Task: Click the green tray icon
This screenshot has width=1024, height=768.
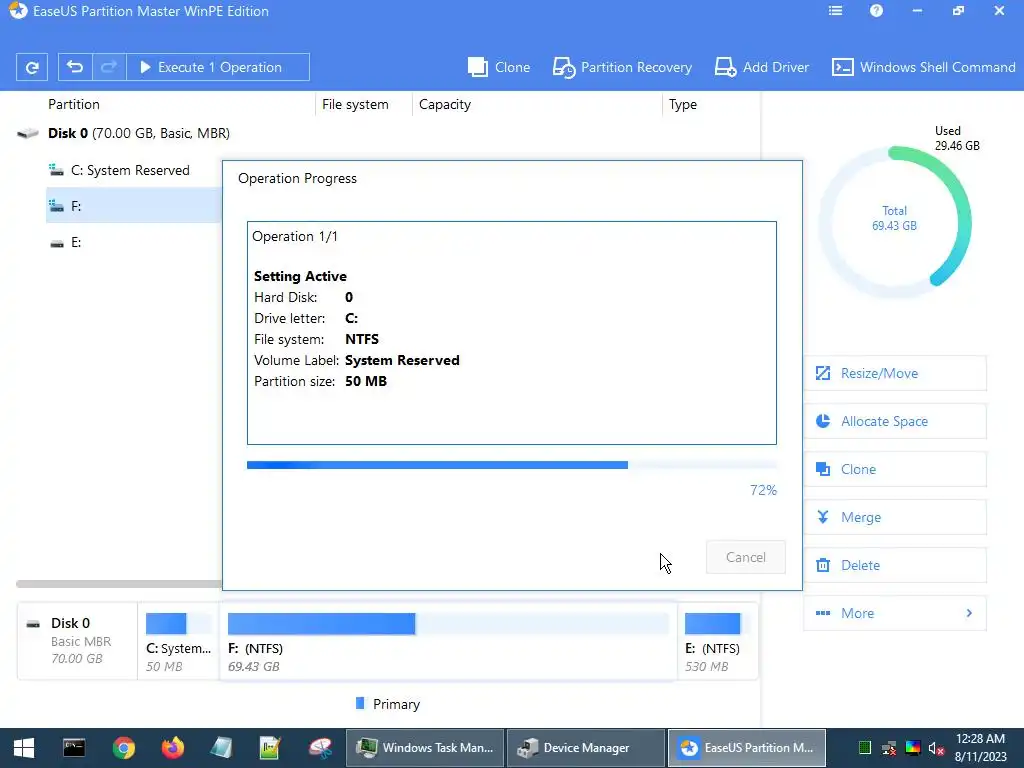Action: [865, 748]
